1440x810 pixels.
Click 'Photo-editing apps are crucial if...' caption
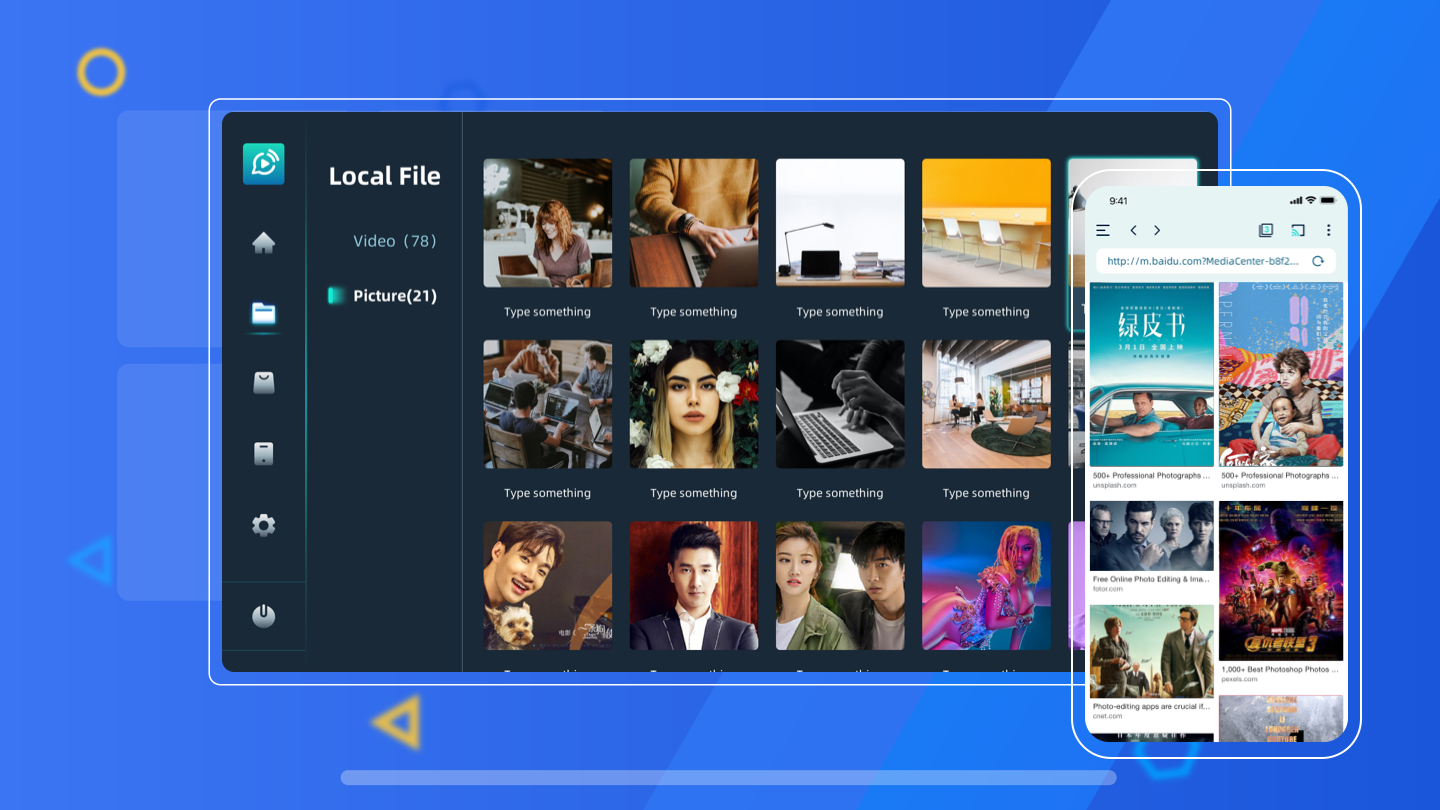tap(1151, 706)
